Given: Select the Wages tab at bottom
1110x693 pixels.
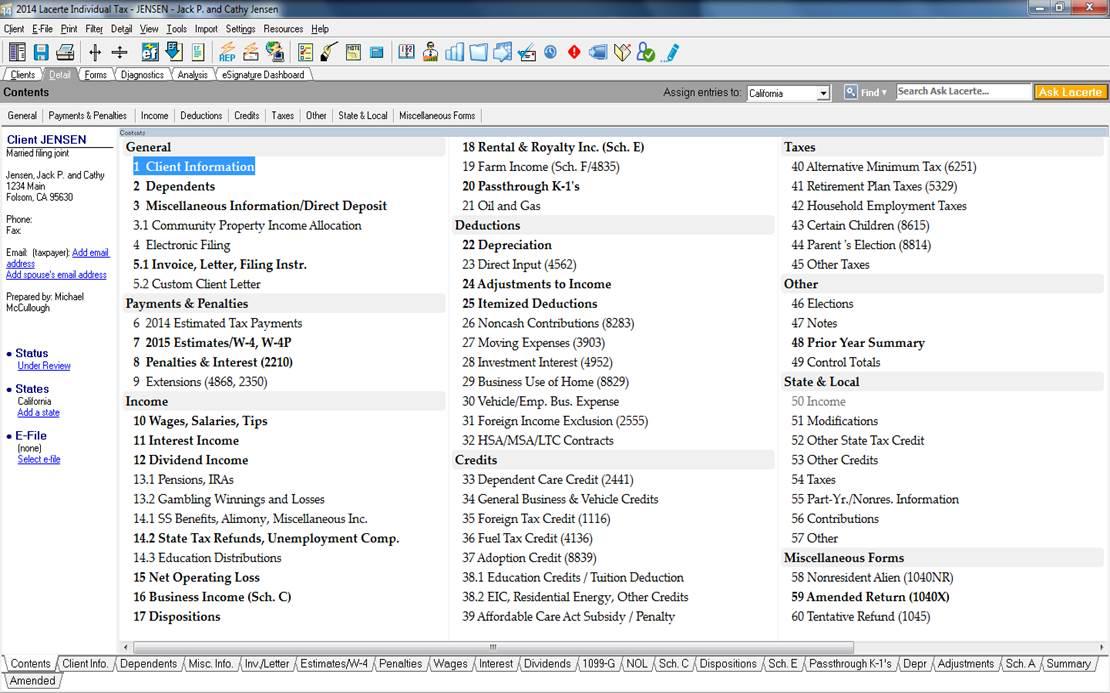Looking at the screenshot, I should [x=450, y=664].
